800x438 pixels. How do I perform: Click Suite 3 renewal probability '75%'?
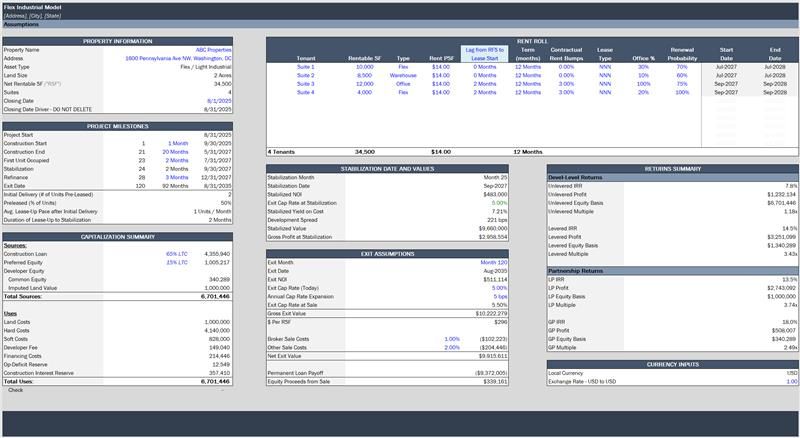[x=682, y=84]
